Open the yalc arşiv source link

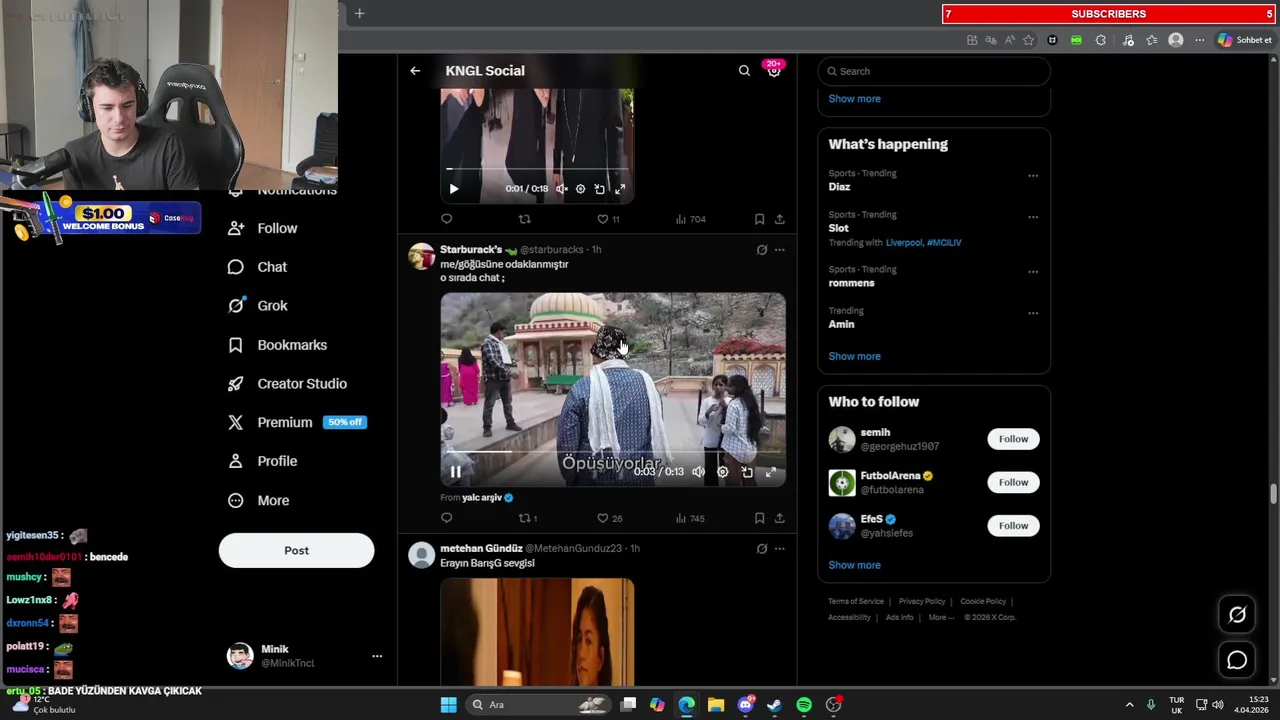coord(487,498)
